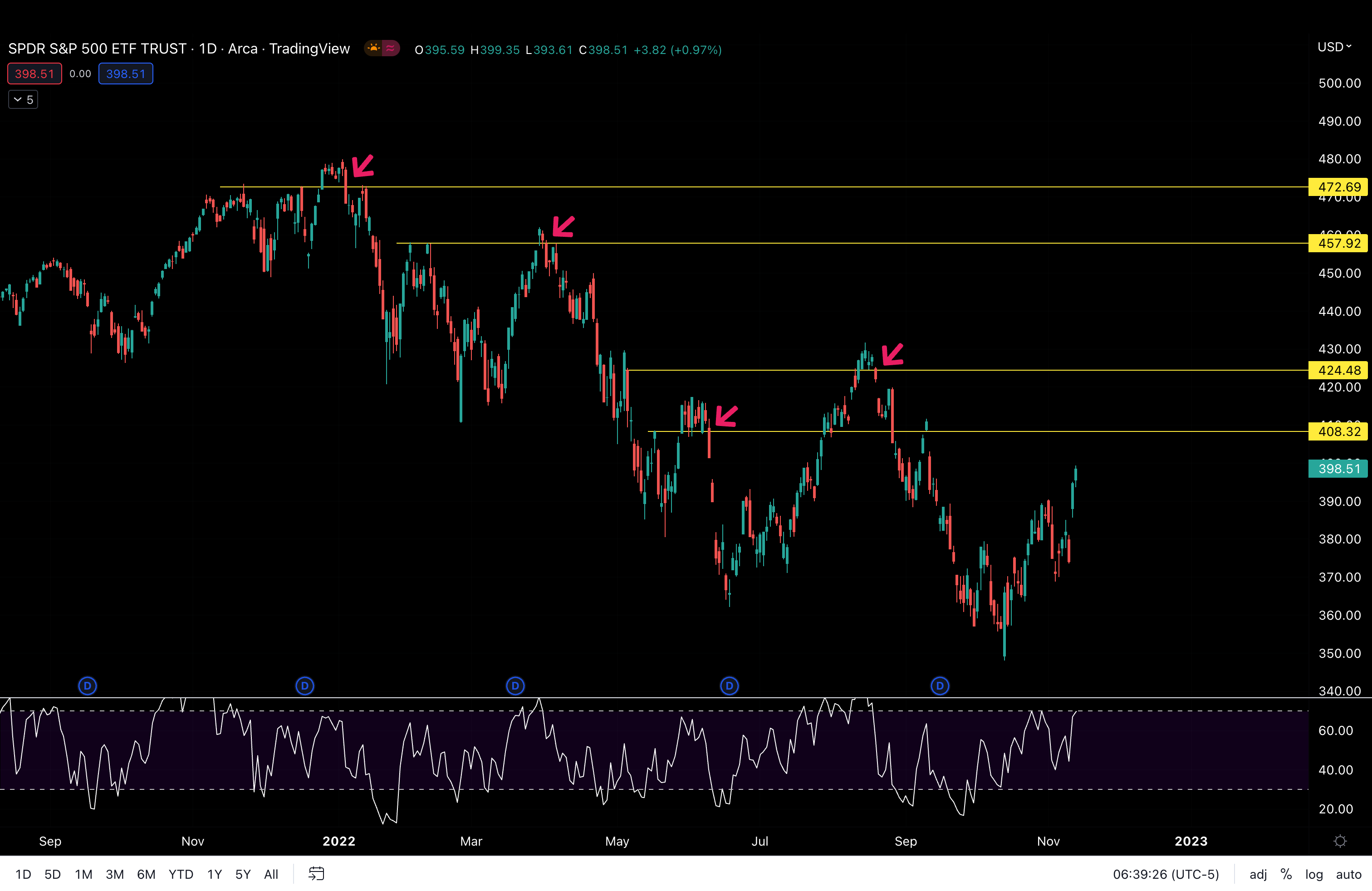This screenshot has height=891, width=1372.
Task: Click the D dividend marker below the 2022 label
Action: pyautogui.click(x=305, y=686)
